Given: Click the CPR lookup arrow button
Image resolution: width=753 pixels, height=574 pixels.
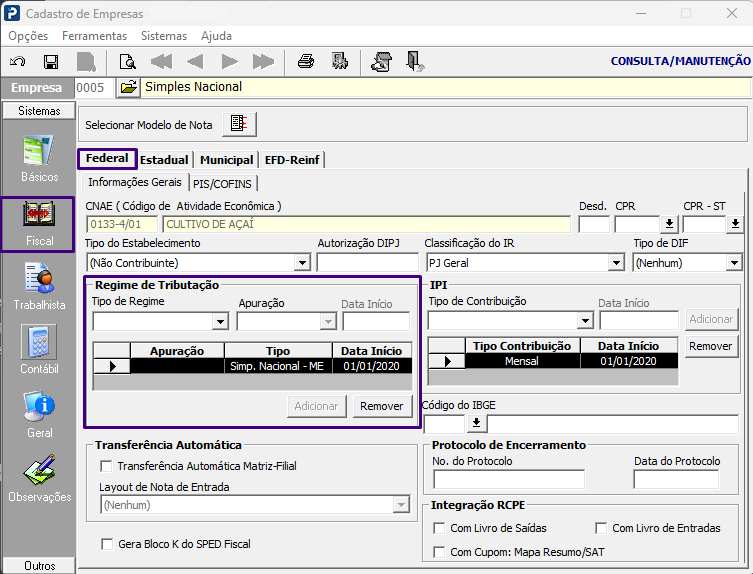Looking at the screenshot, I should pyautogui.click(x=669, y=224).
